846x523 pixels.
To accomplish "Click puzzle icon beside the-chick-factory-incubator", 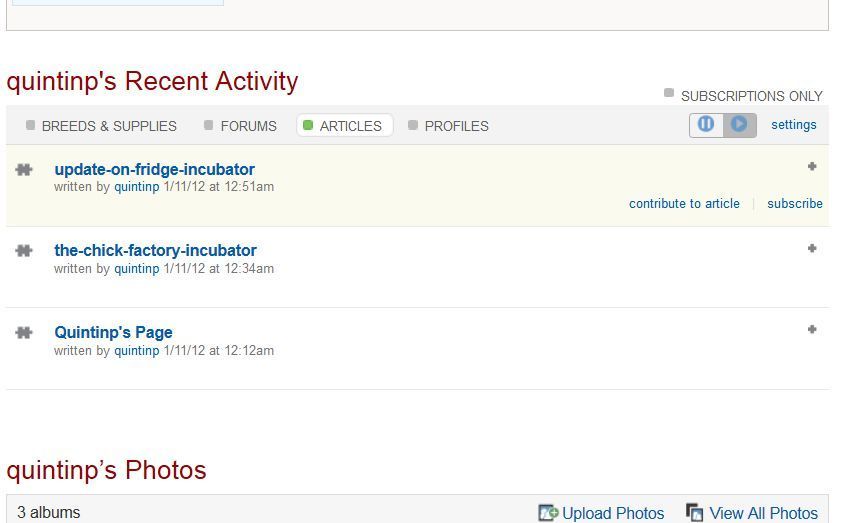I will tap(24, 251).
